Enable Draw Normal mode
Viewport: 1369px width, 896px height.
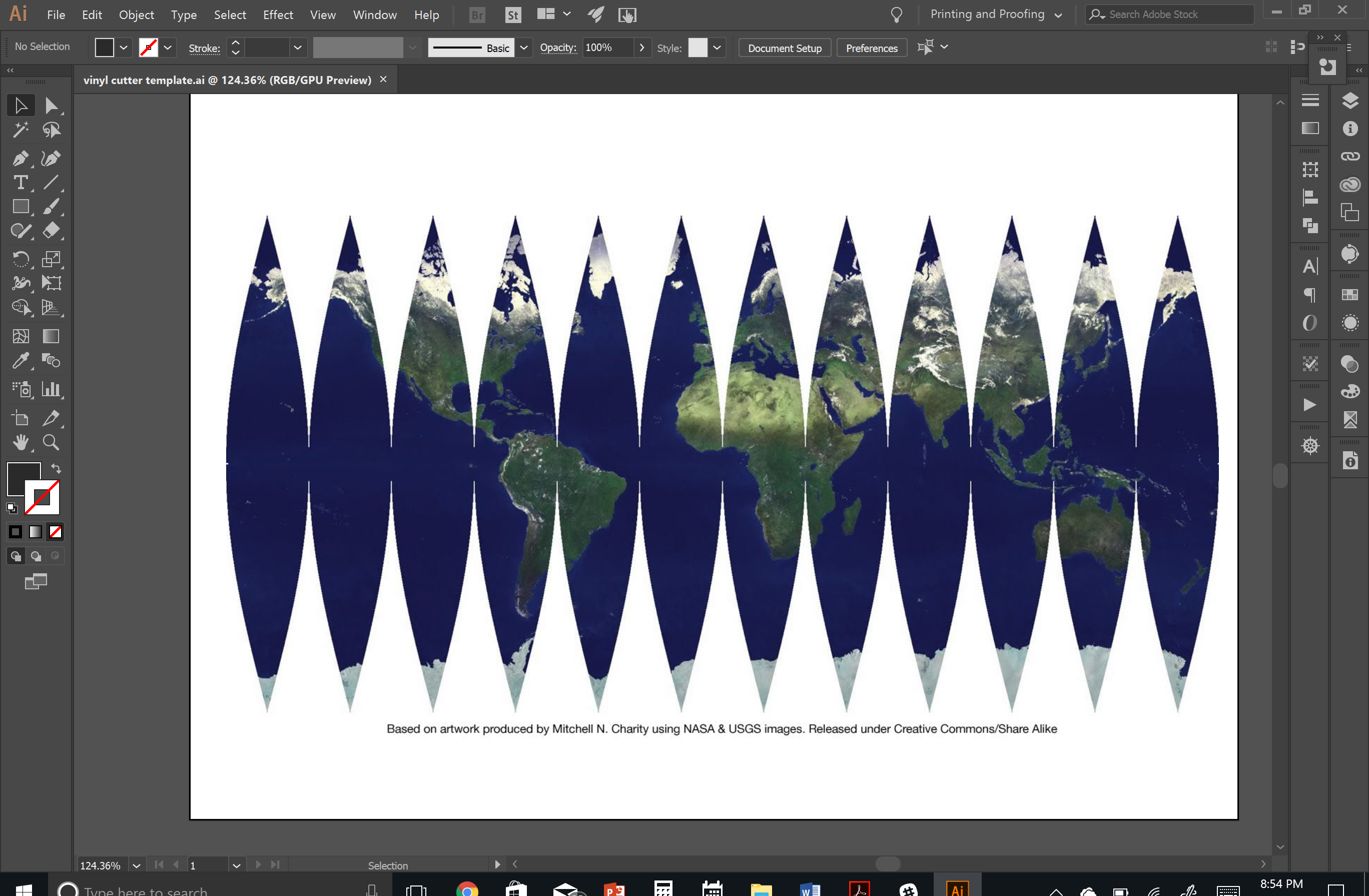click(x=16, y=556)
